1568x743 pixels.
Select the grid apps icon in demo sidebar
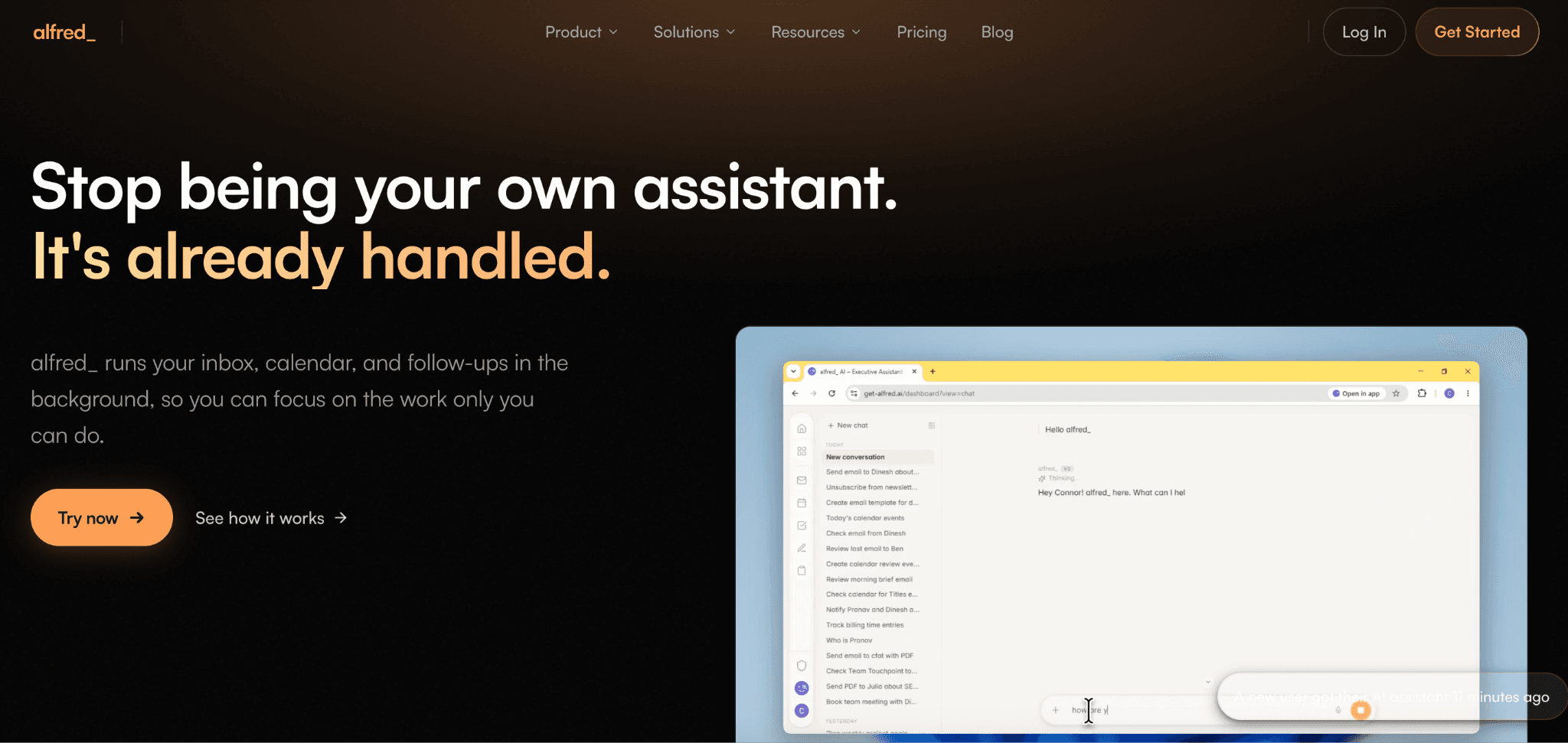[802, 451]
